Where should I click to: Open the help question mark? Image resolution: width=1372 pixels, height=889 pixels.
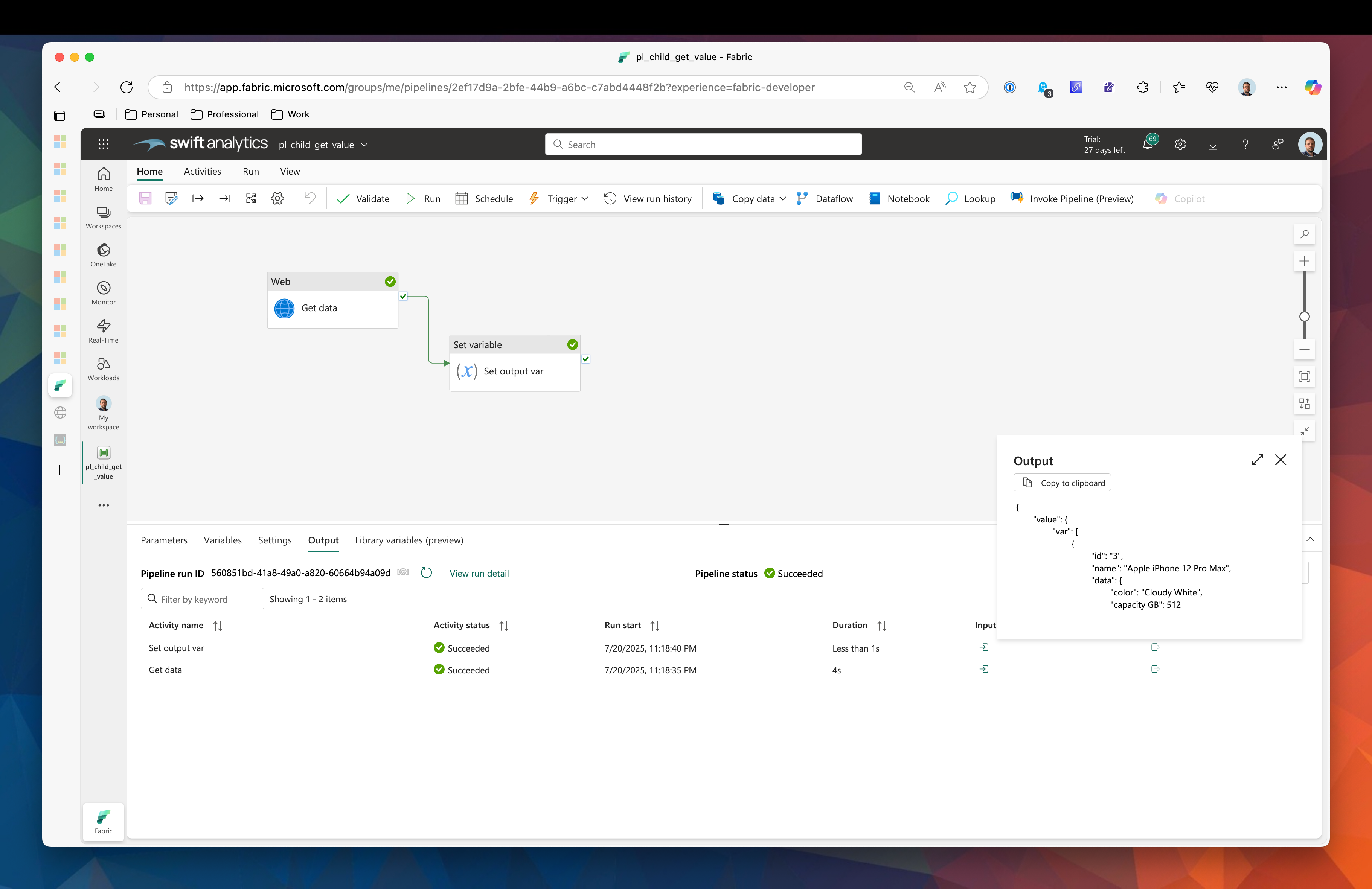tap(1245, 144)
